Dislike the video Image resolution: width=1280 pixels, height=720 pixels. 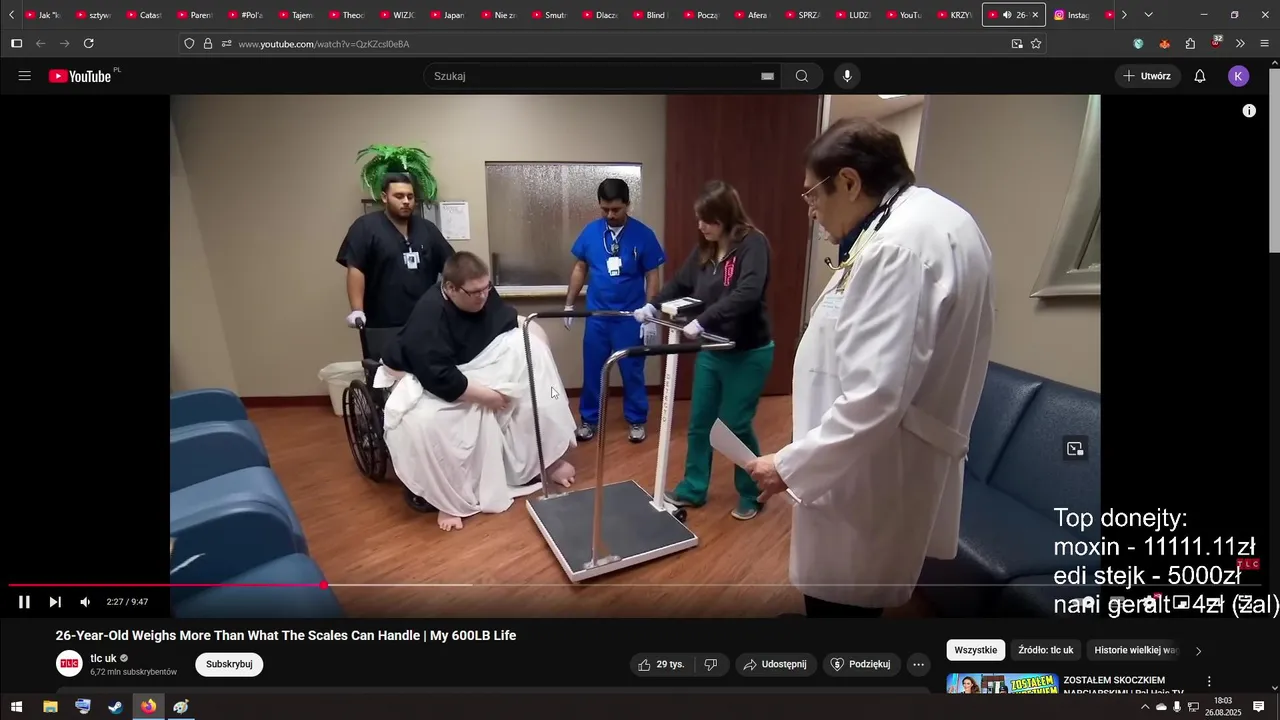click(711, 664)
